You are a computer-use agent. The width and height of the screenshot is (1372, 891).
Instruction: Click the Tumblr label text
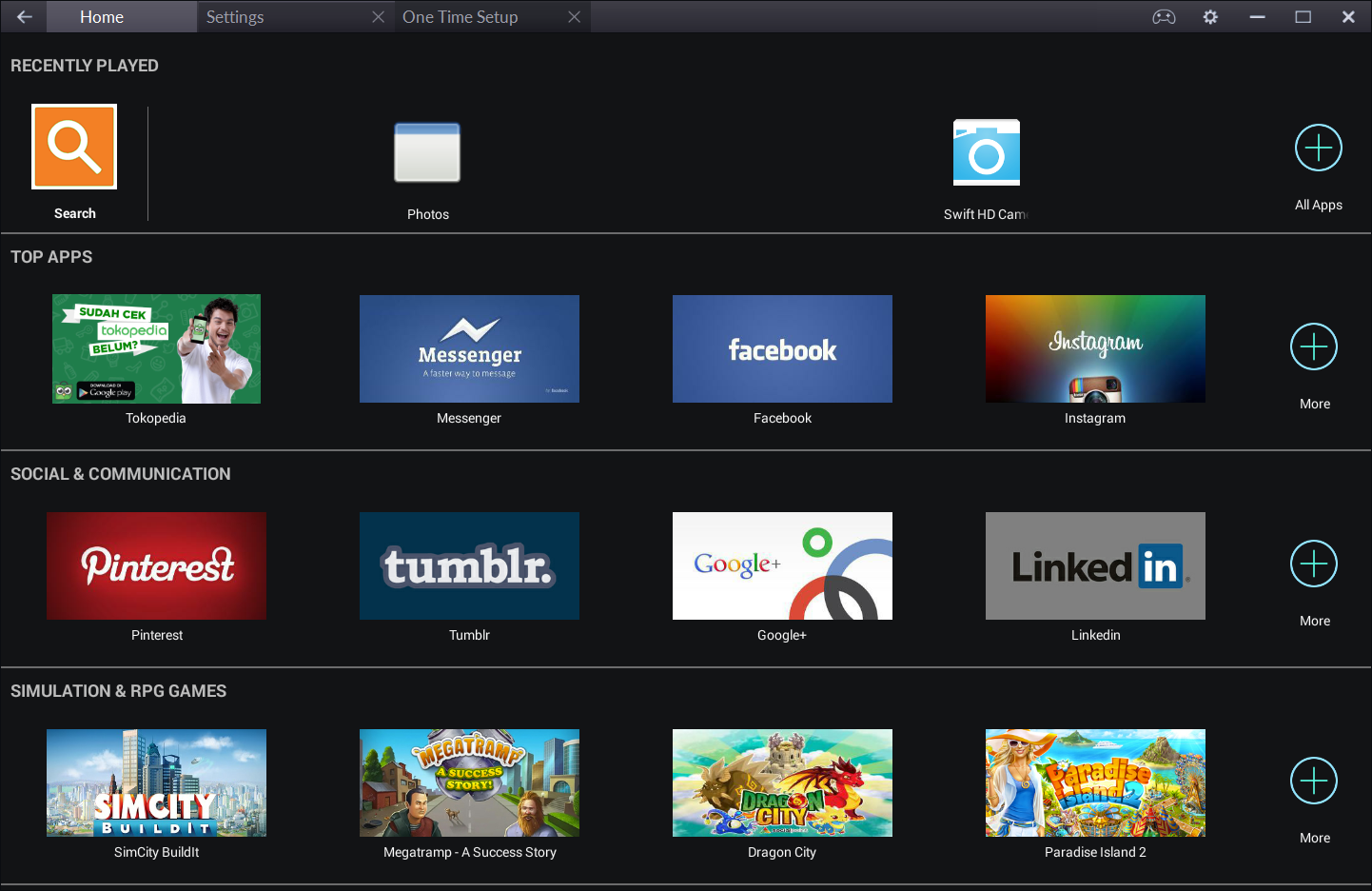[469, 635]
